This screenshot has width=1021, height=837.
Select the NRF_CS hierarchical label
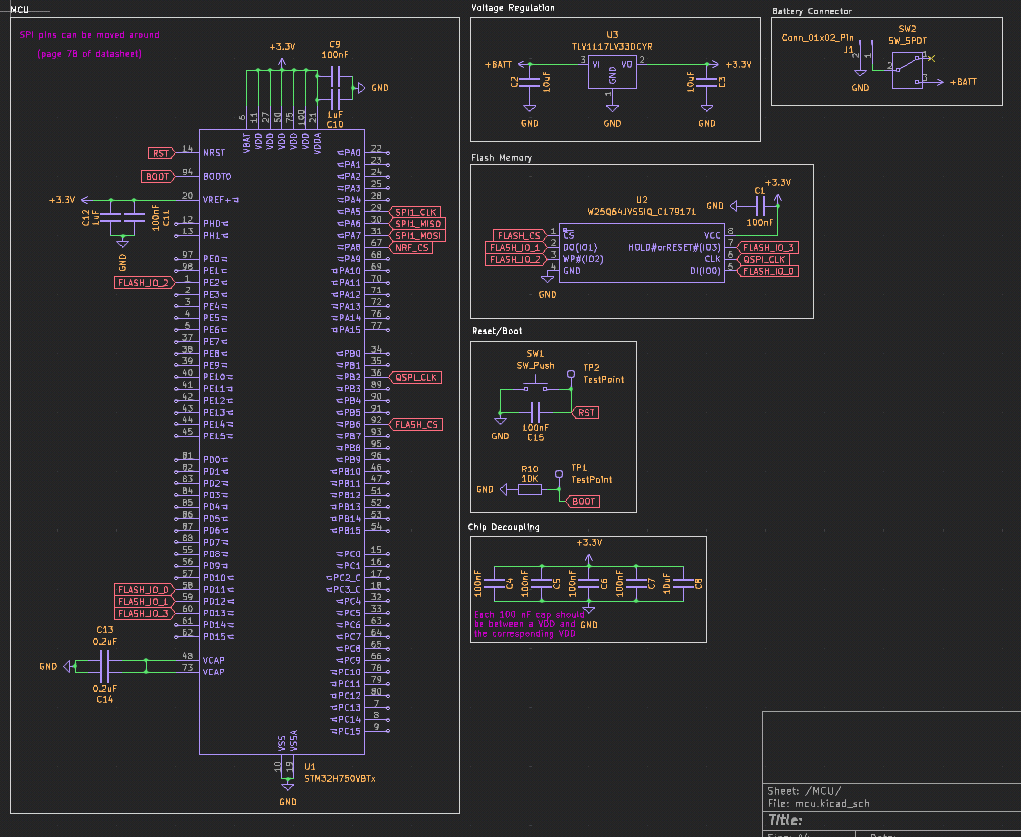click(413, 247)
